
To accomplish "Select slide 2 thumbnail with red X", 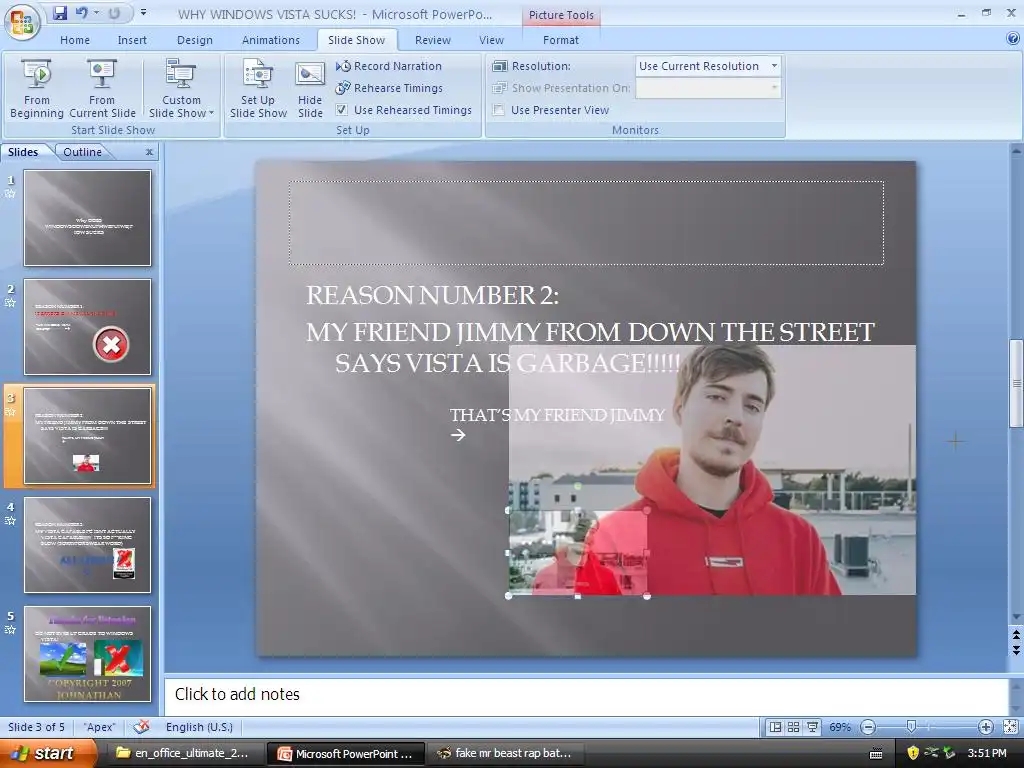I will click(88, 327).
